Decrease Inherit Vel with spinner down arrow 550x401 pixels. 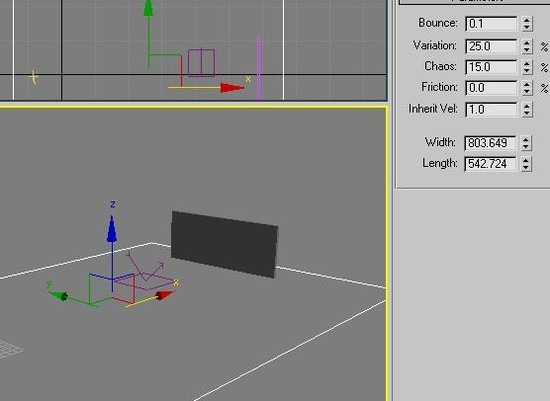click(x=527, y=113)
